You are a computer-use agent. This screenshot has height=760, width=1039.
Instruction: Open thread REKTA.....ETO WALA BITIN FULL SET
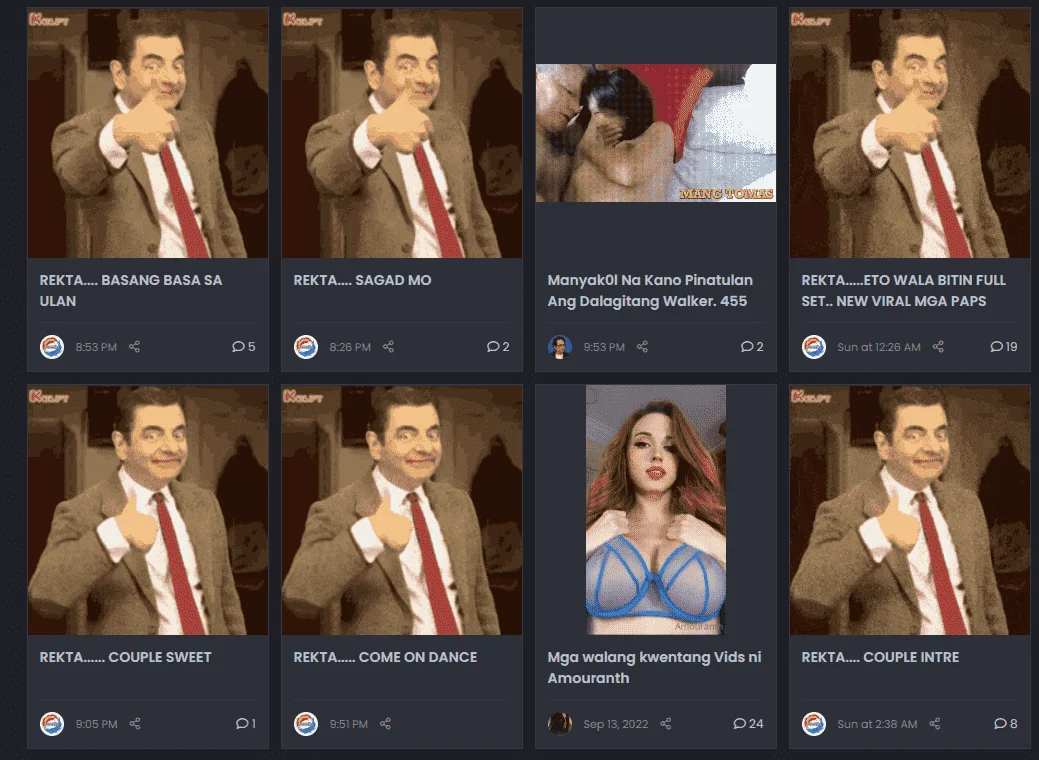(x=903, y=290)
